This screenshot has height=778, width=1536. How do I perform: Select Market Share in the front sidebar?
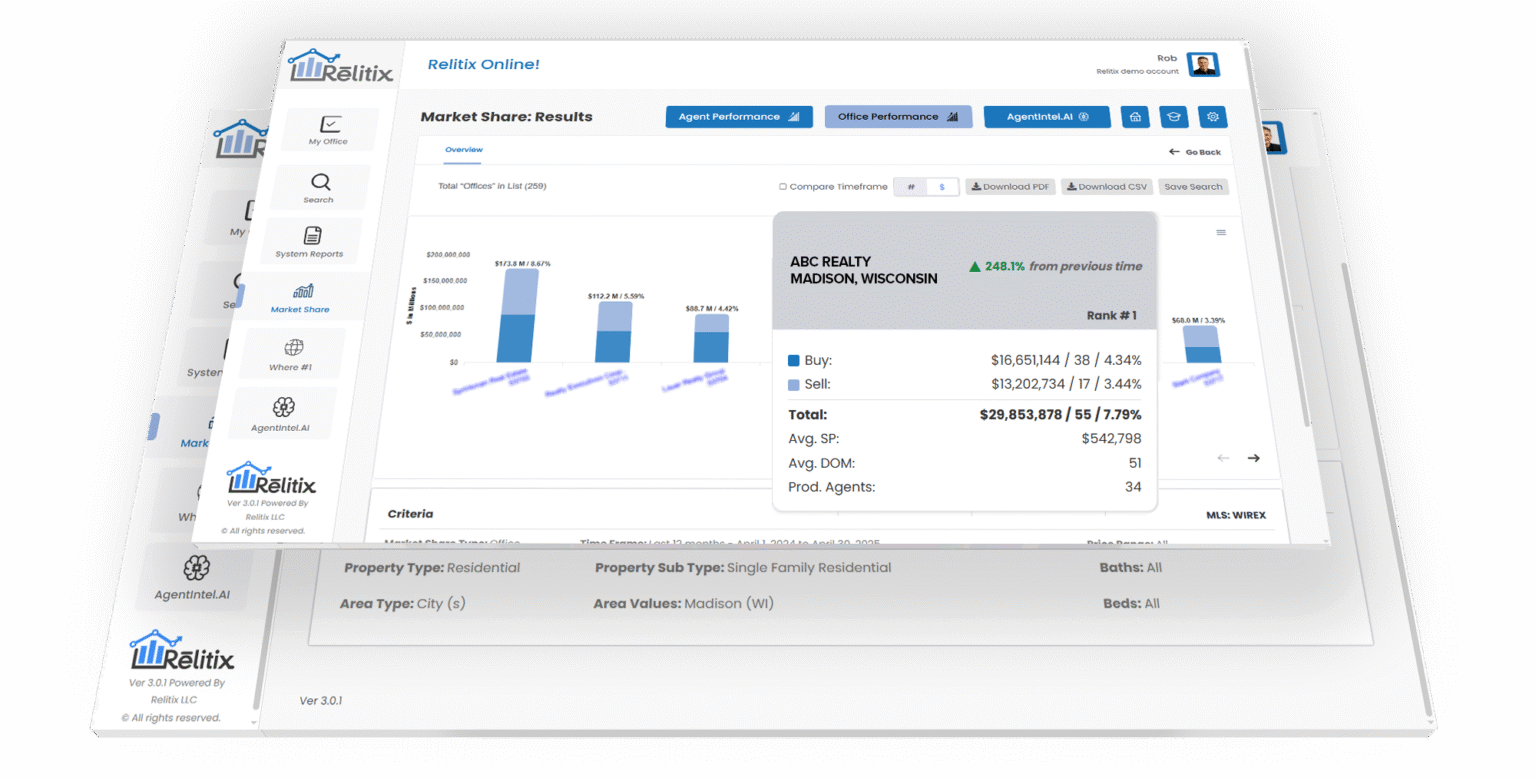pyautogui.click(x=301, y=297)
